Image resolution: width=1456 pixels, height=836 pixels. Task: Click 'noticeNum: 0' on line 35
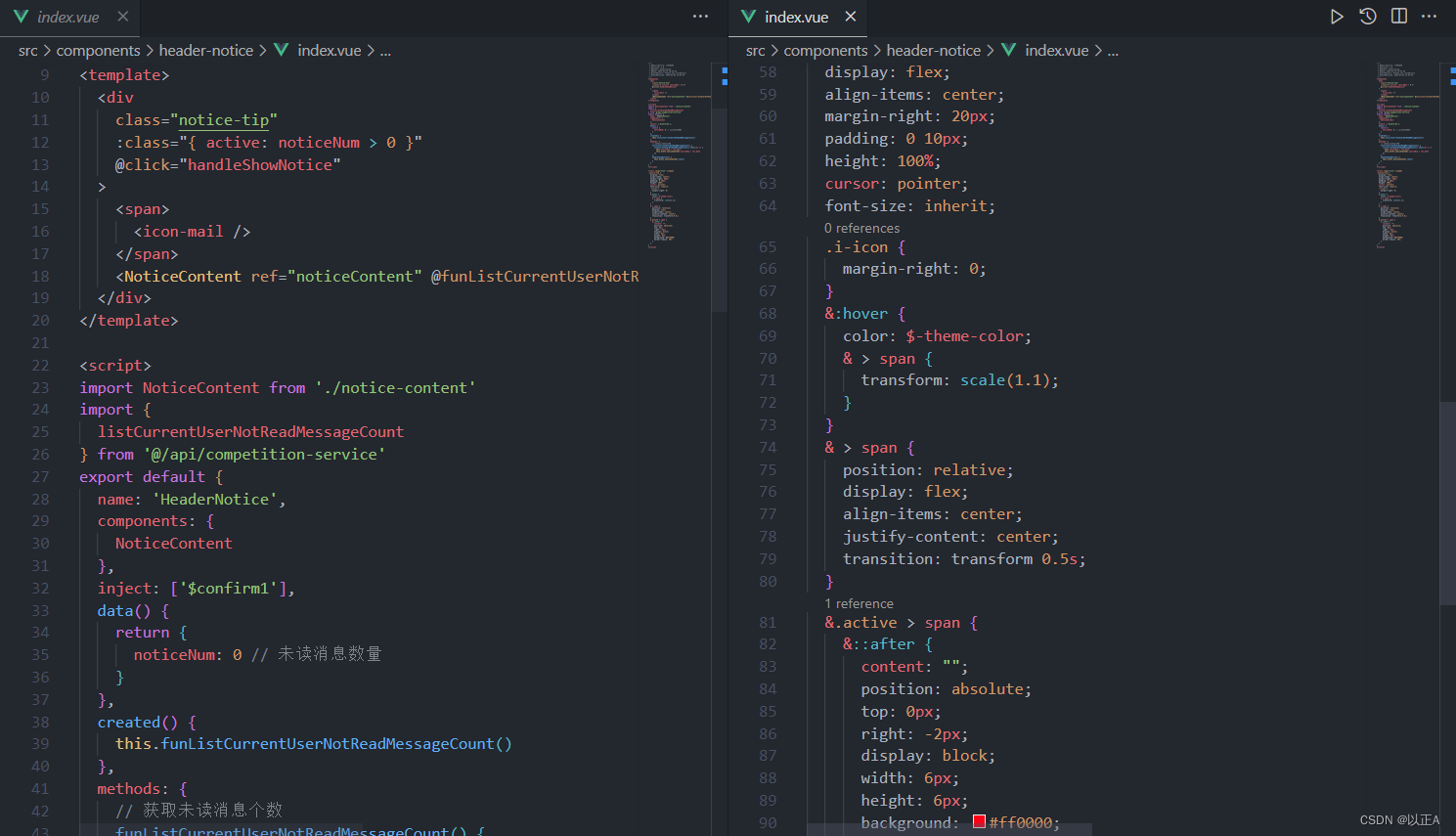point(188,655)
